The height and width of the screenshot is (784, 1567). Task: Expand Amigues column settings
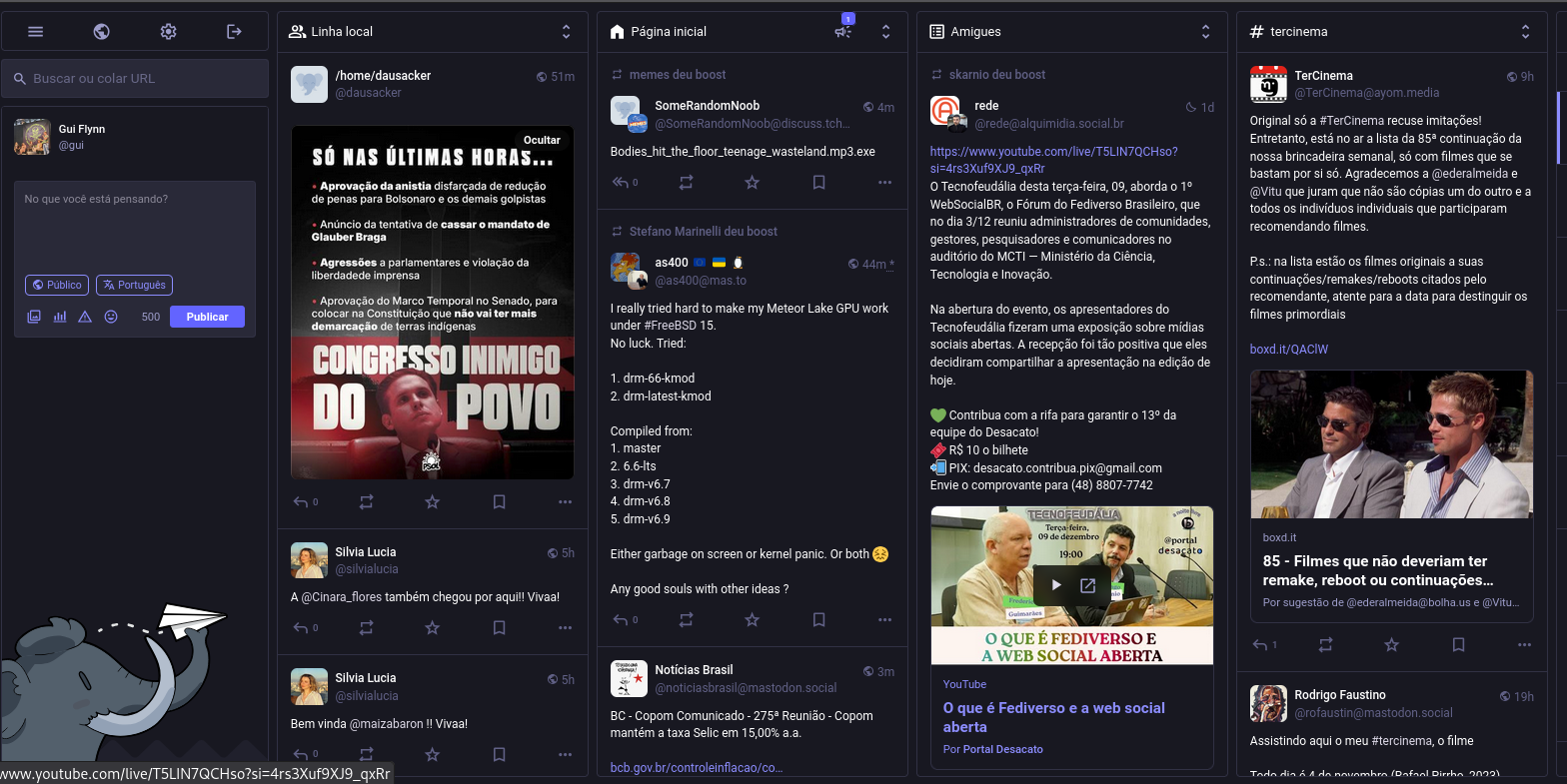pos(1205,32)
